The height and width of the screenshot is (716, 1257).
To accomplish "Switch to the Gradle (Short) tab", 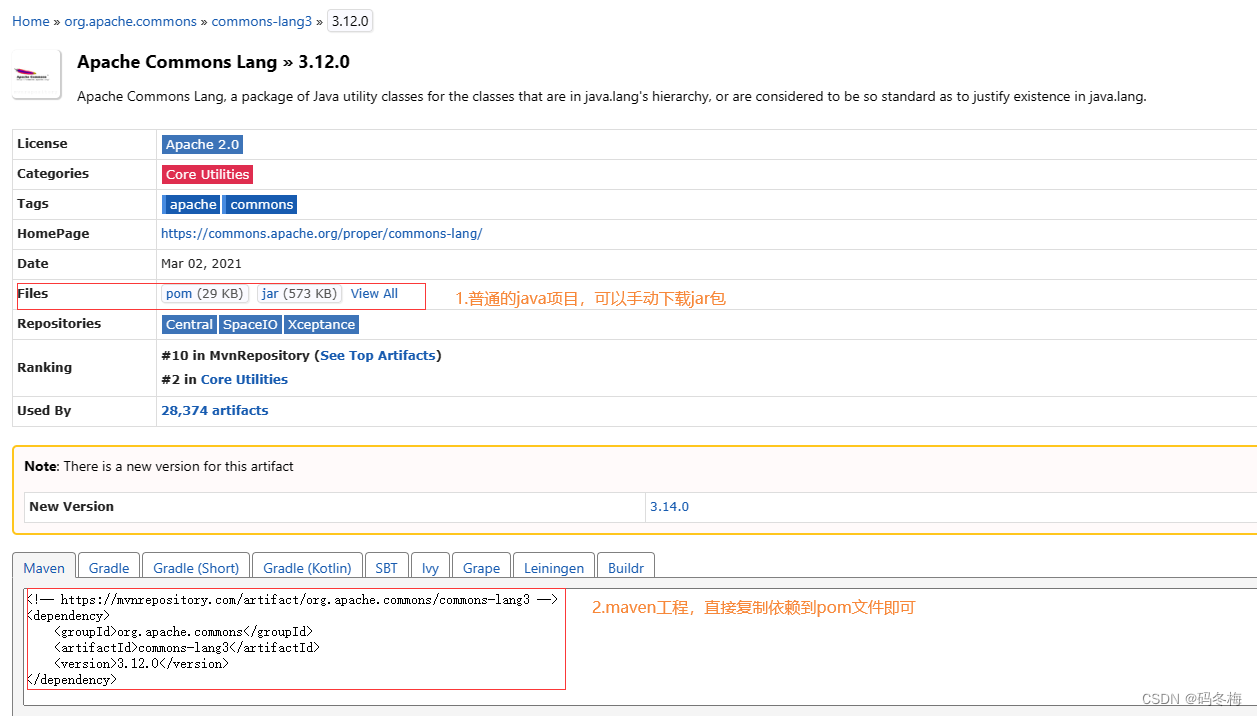I will (196, 567).
